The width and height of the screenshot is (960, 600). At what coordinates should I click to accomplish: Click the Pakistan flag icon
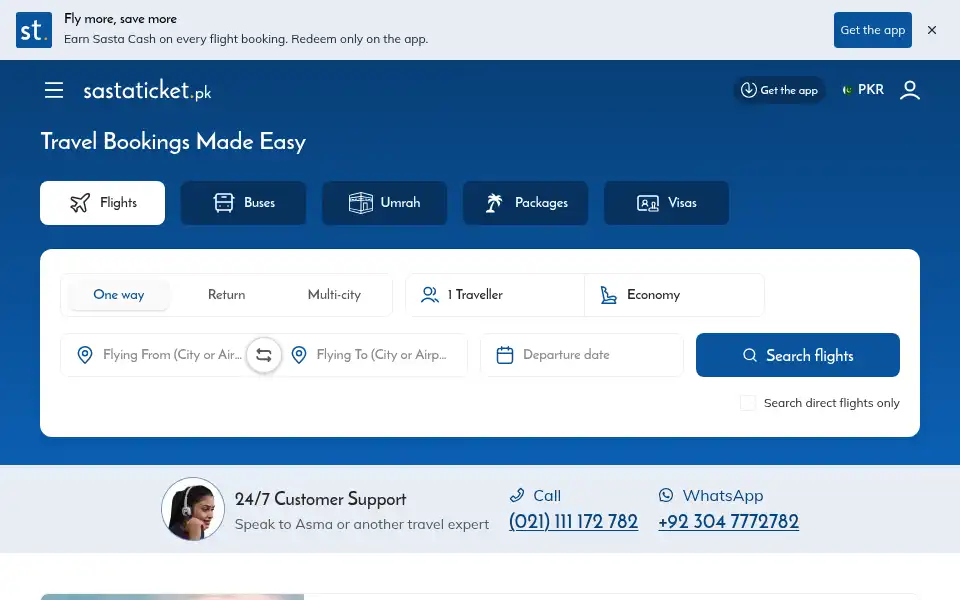pyautogui.click(x=847, y=90)
